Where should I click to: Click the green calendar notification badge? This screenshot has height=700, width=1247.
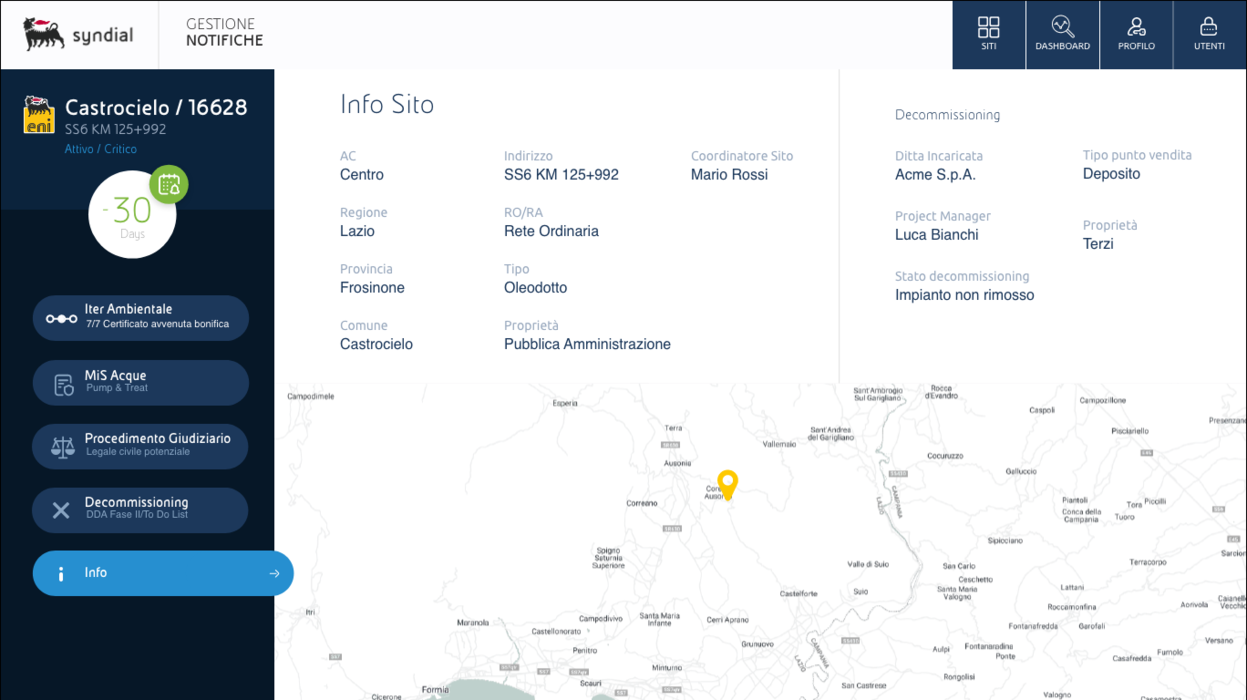[169, 185]
